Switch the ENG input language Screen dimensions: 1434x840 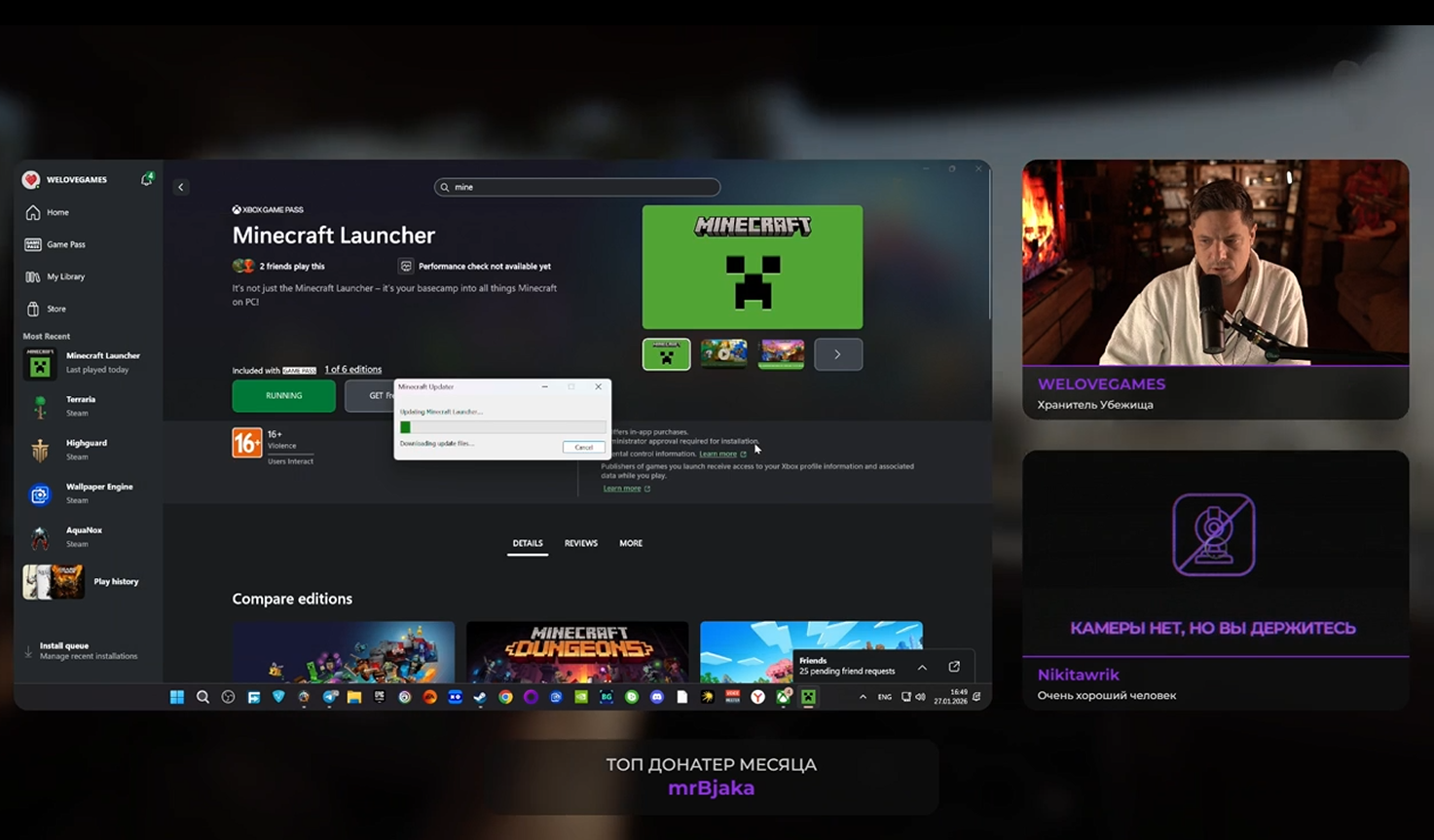pyautogui.click(x=884, y=697)
